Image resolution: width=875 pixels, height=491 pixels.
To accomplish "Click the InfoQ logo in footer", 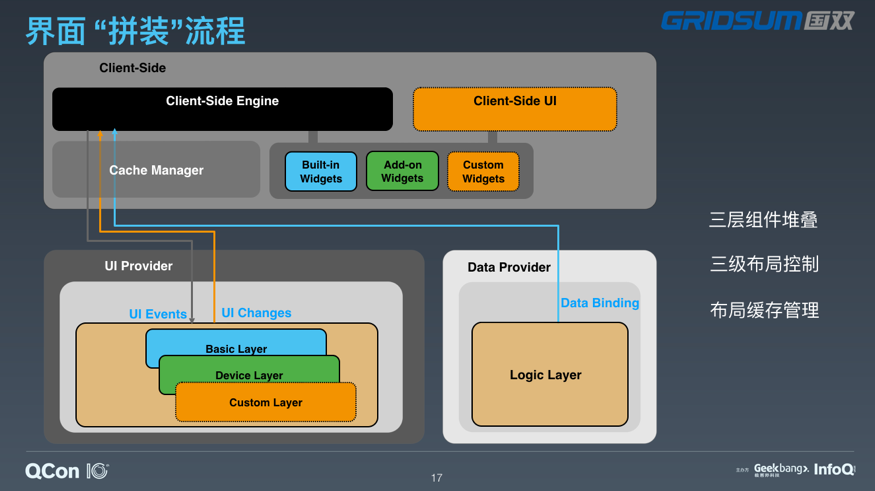I will point(834,469).
